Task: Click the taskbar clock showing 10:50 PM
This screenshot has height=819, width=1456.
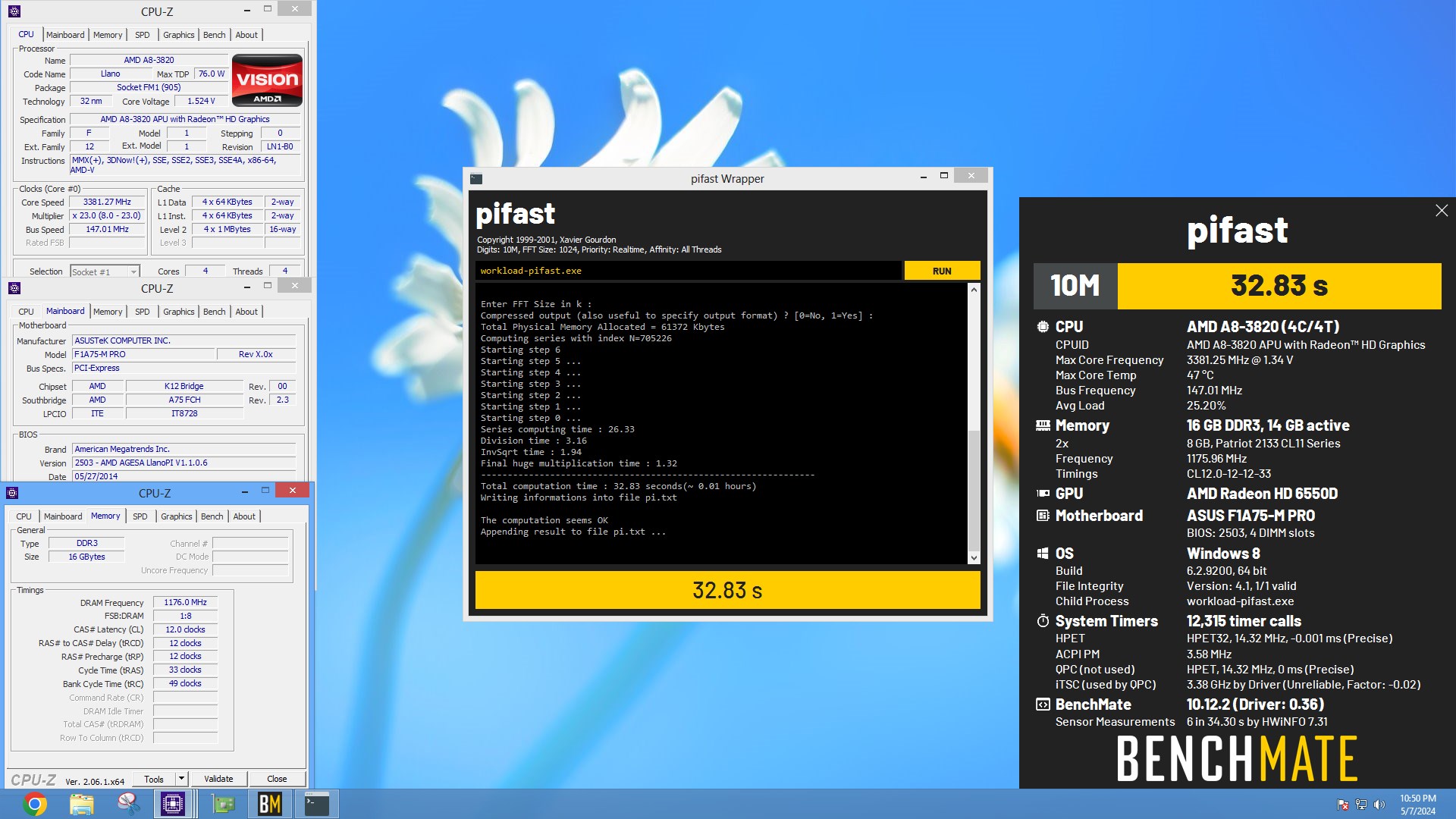Action: 1417,805
